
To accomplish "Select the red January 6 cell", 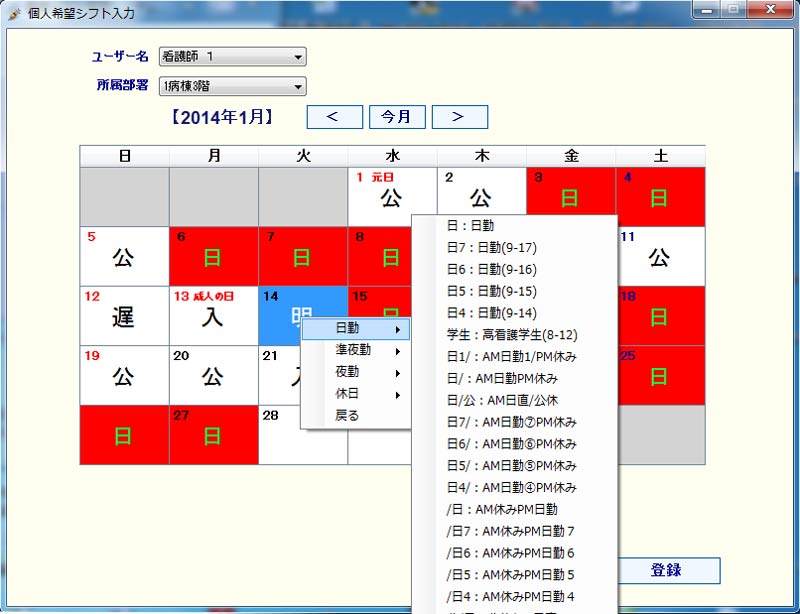I will point(213,256).
